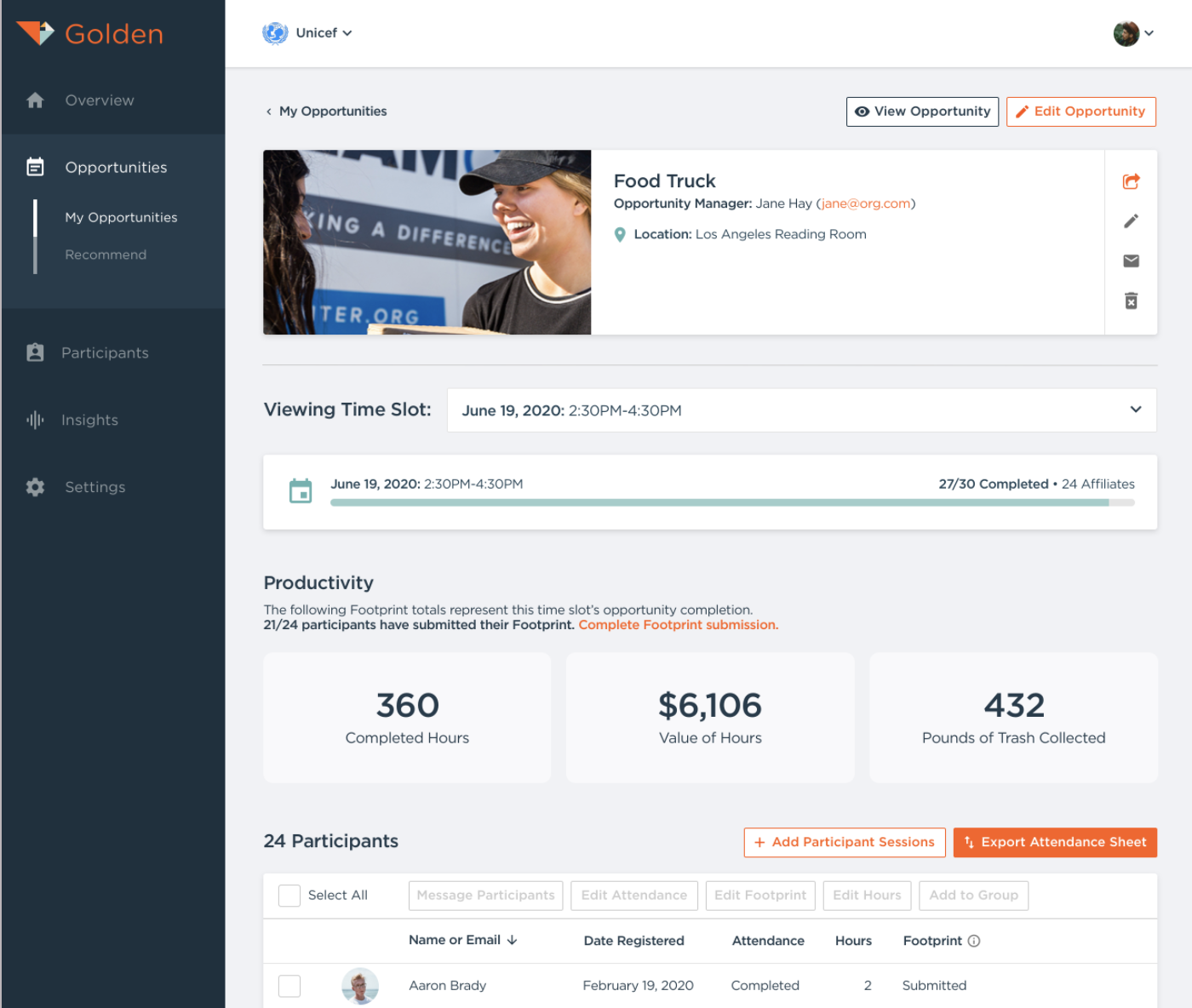1192x1008 pixels.
Task: Open the user profile menu dropdown
Action: click(x=1133, y=33)
